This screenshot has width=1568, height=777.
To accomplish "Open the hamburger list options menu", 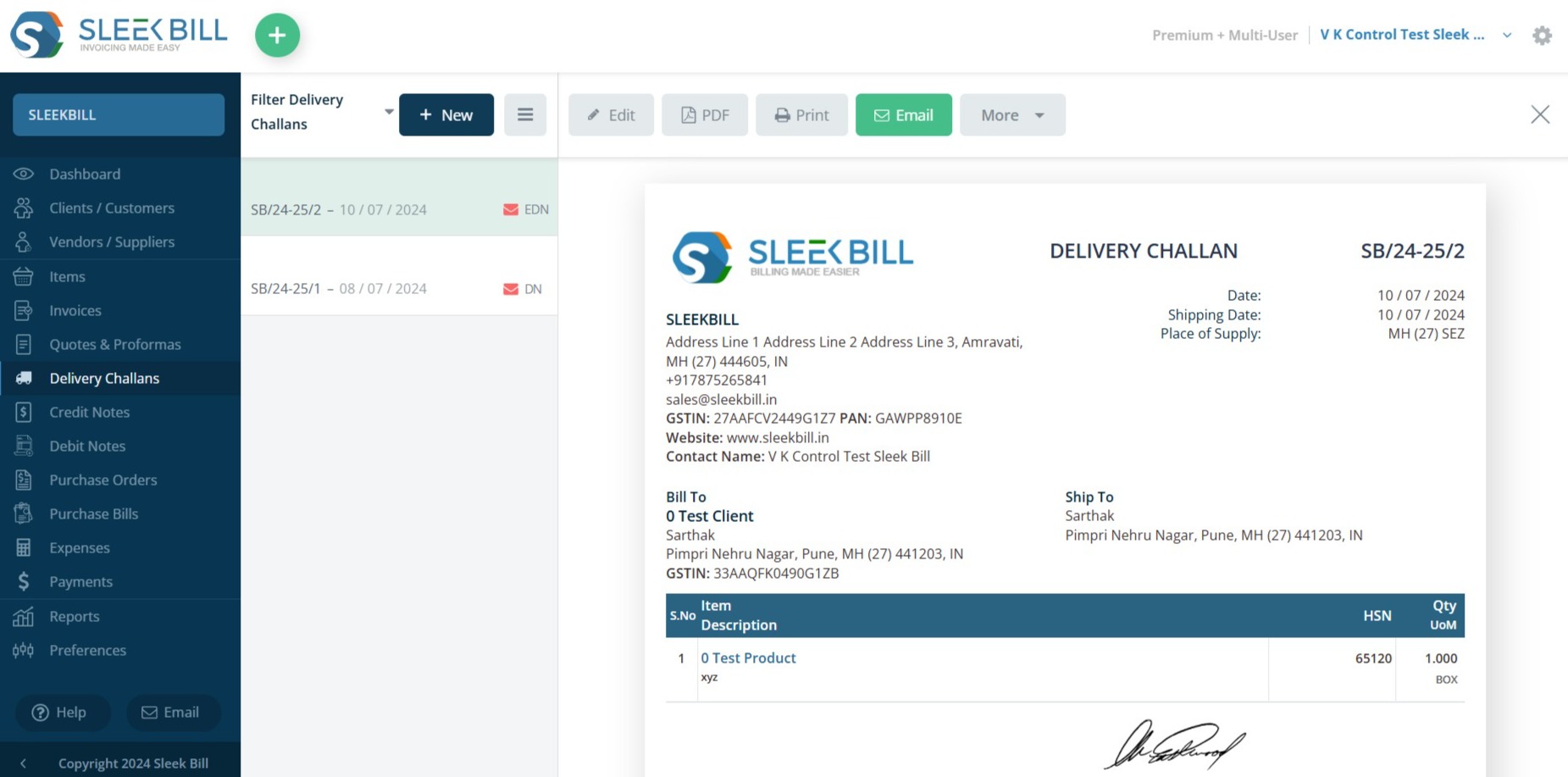I will (x=525, y=114).
